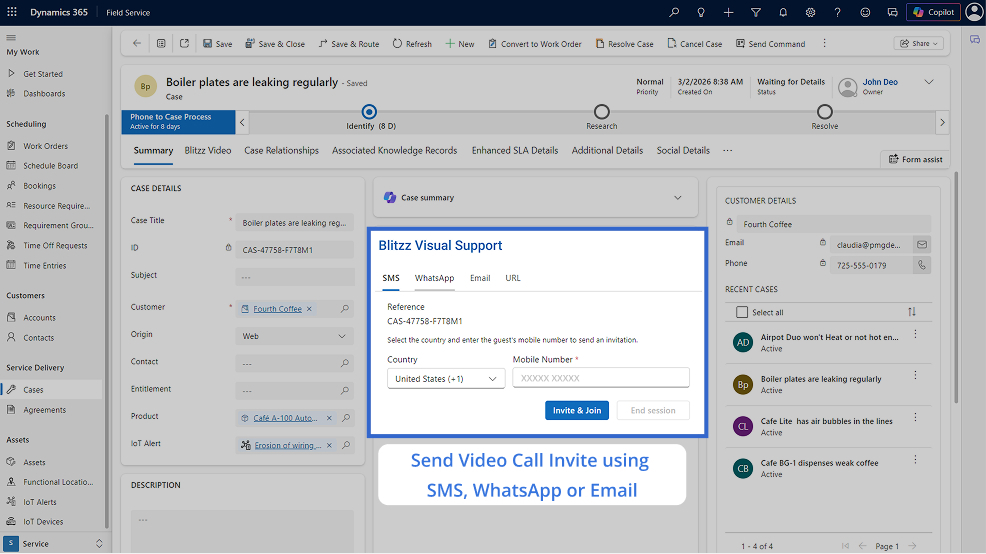
Task: Click Resolve Case command
Action: pos(624,43)
